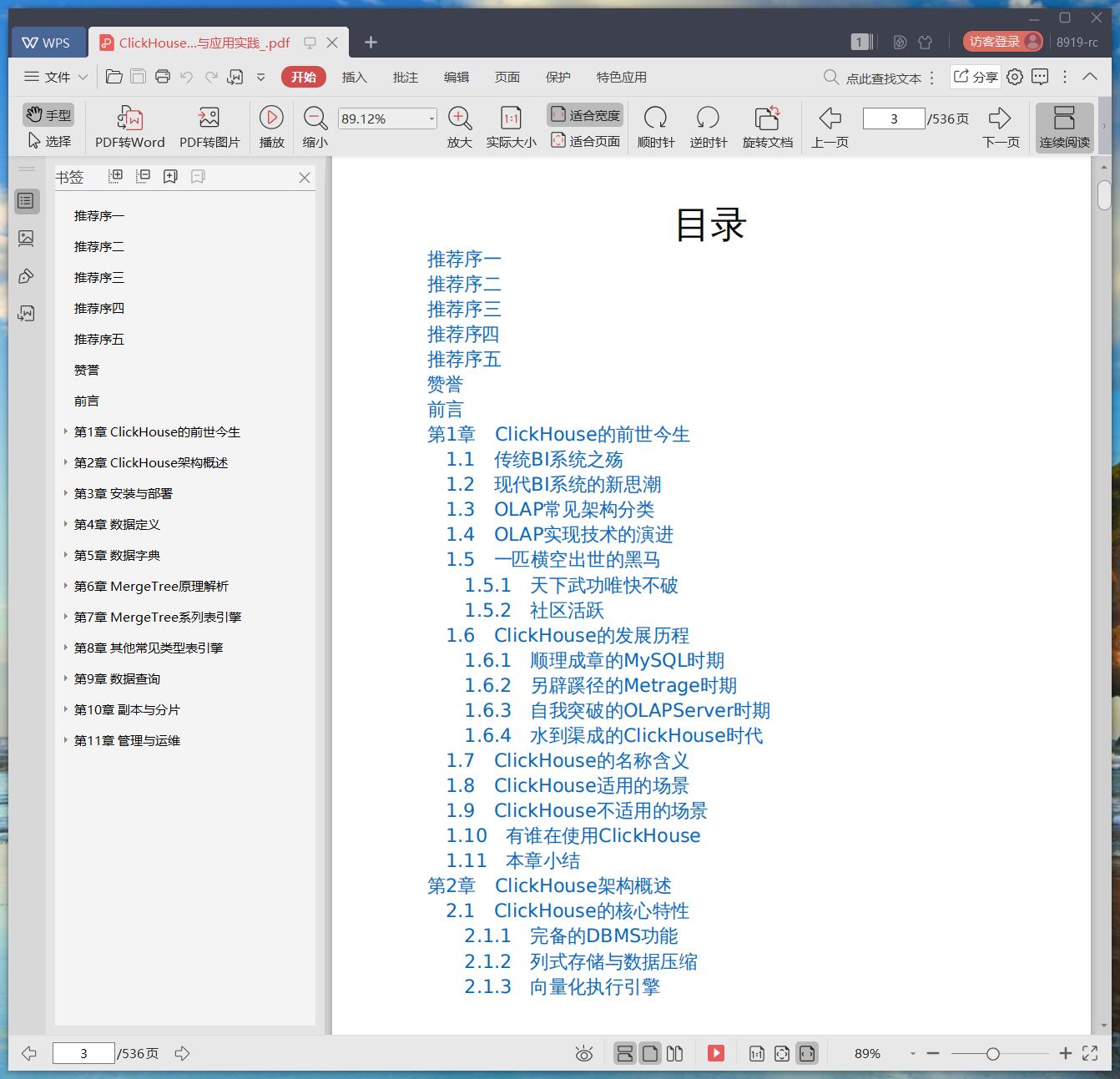Collapse all bookmarks icon
Viewport: 1120px width, 1079px height.
(144, 176)
